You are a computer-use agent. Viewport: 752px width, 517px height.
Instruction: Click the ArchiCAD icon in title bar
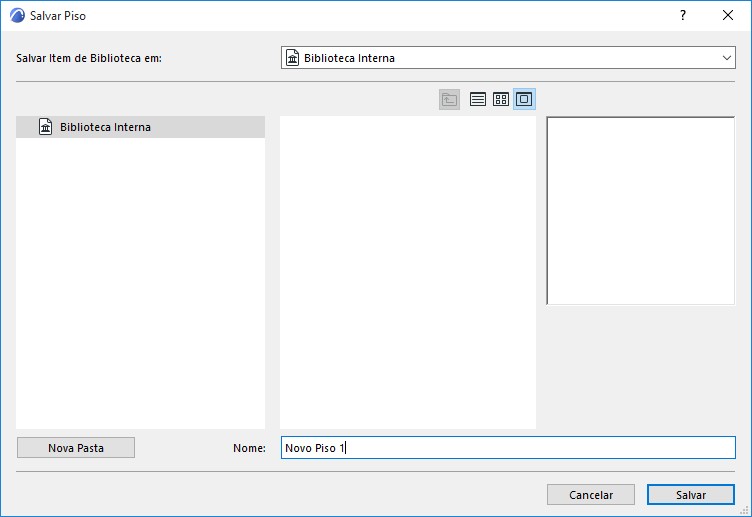coord(17,15)
